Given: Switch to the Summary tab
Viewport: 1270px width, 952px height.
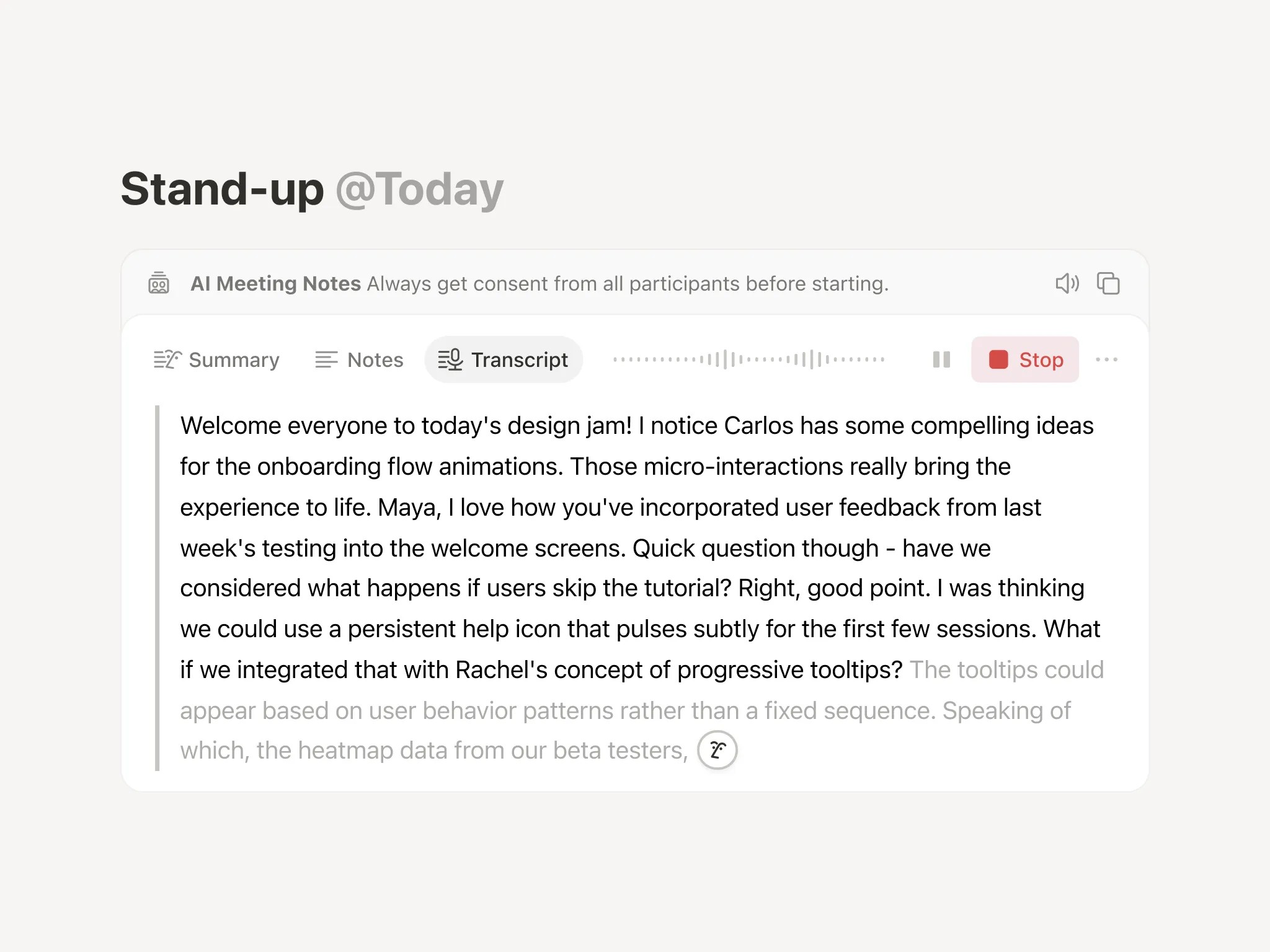Looking at the screenshot, I should [x=216, y=359].
